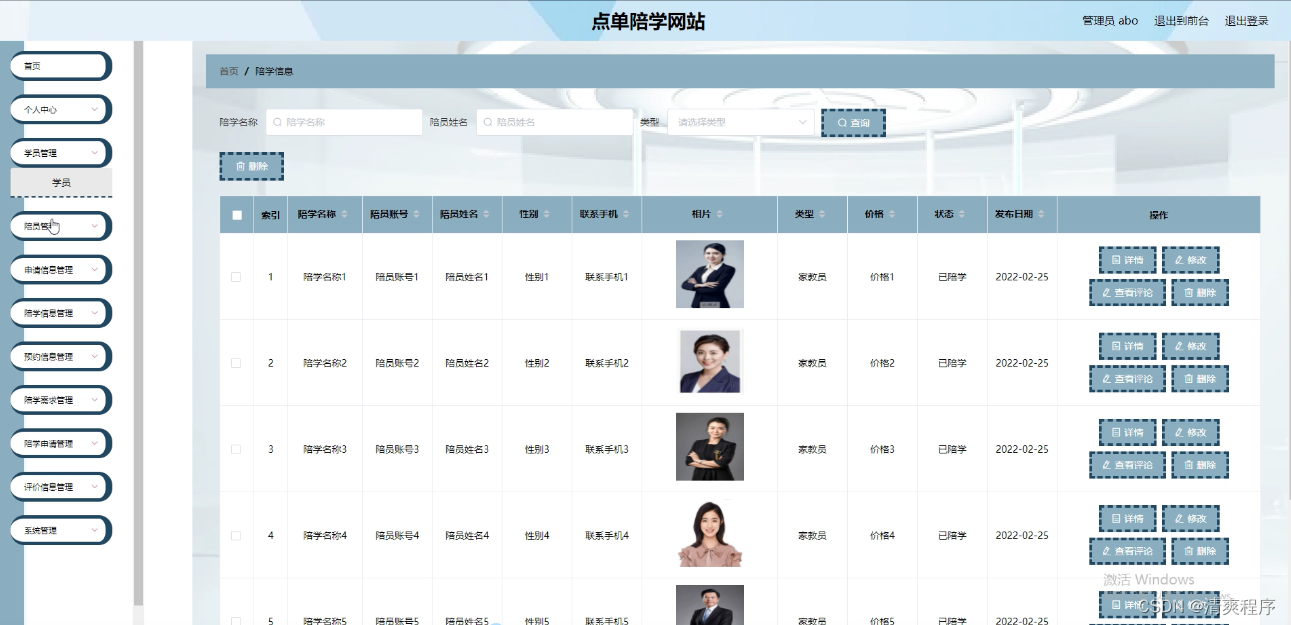Sort table by 状态 column arrows
This screenshot has height=625, width=1291.
963,215
